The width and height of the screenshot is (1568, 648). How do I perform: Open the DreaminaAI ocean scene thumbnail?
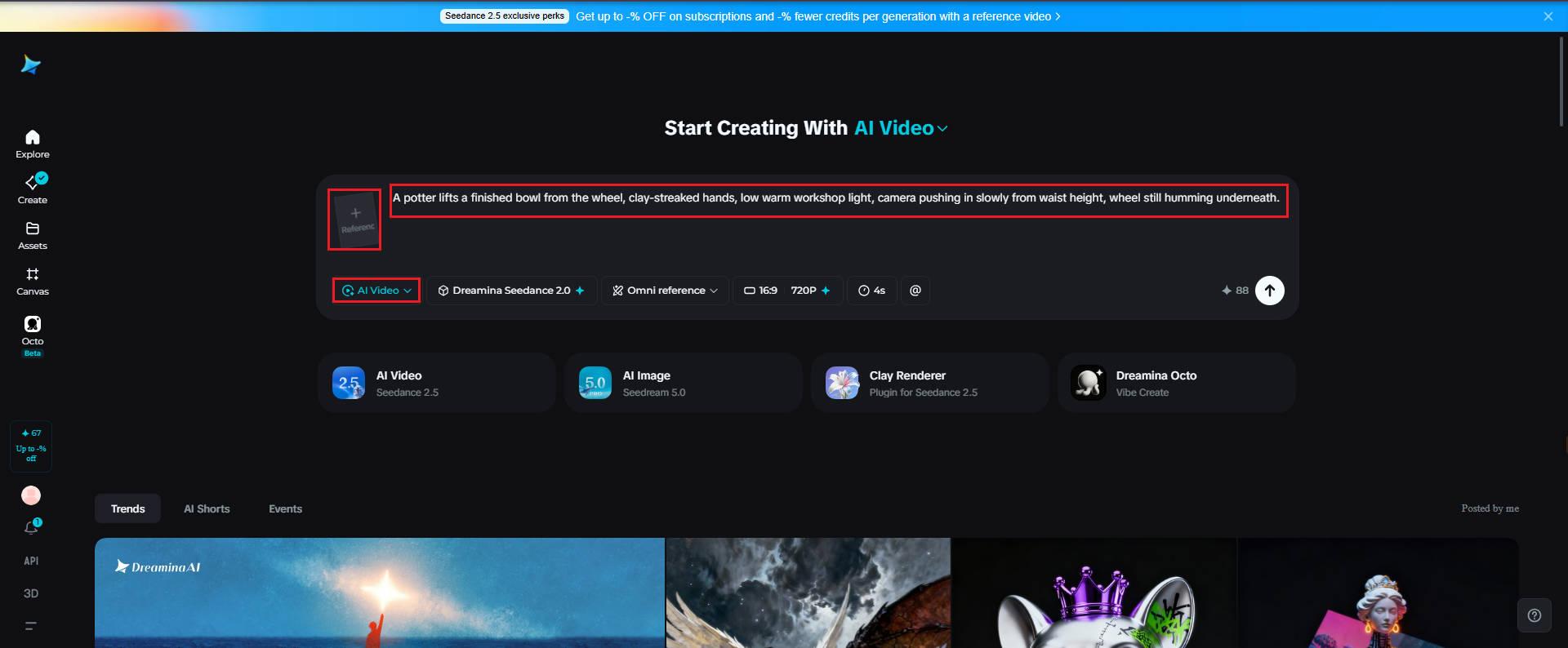(380, 593)
